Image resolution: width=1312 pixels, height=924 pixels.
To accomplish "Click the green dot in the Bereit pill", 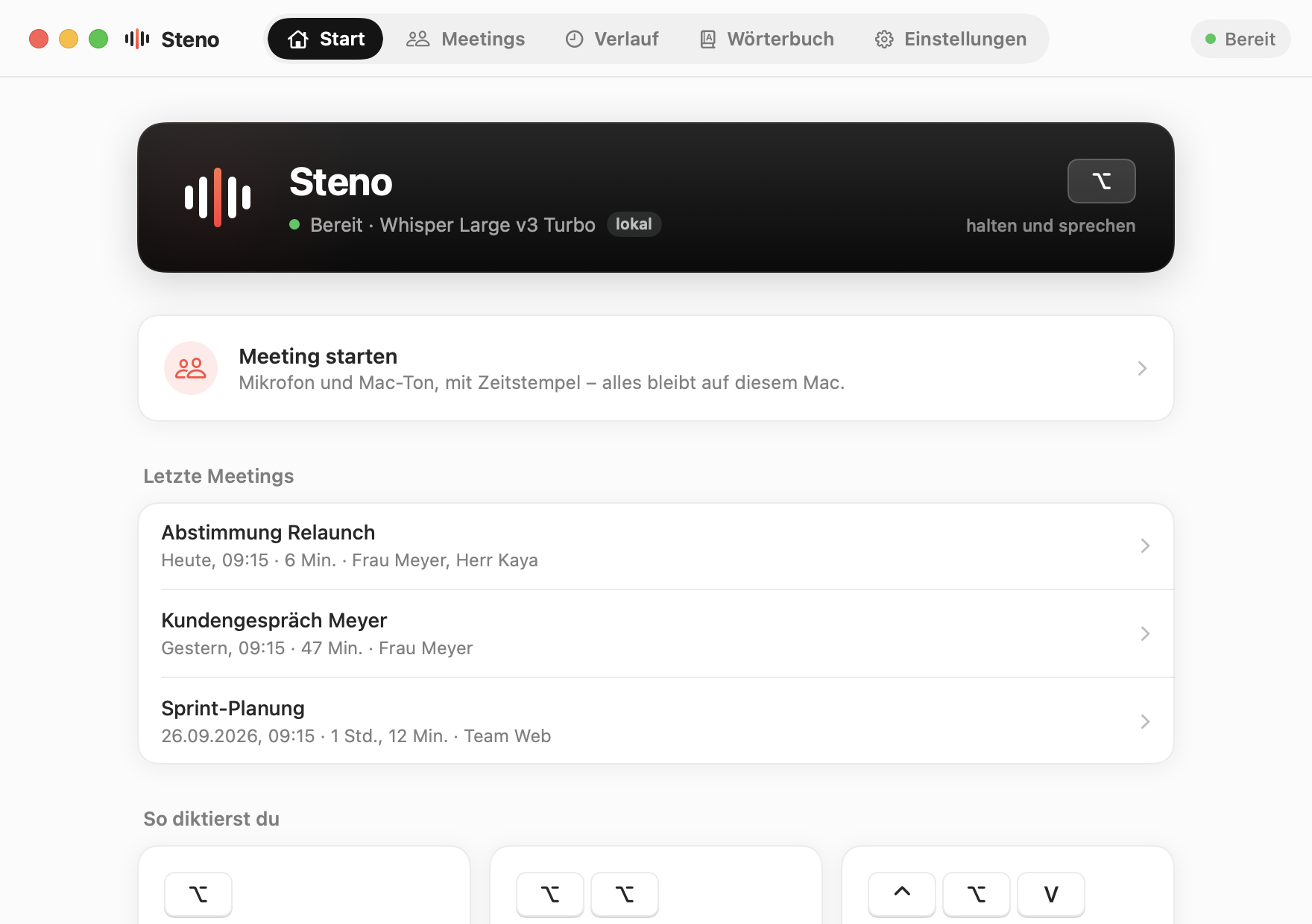I will (x=1211, y=39).
